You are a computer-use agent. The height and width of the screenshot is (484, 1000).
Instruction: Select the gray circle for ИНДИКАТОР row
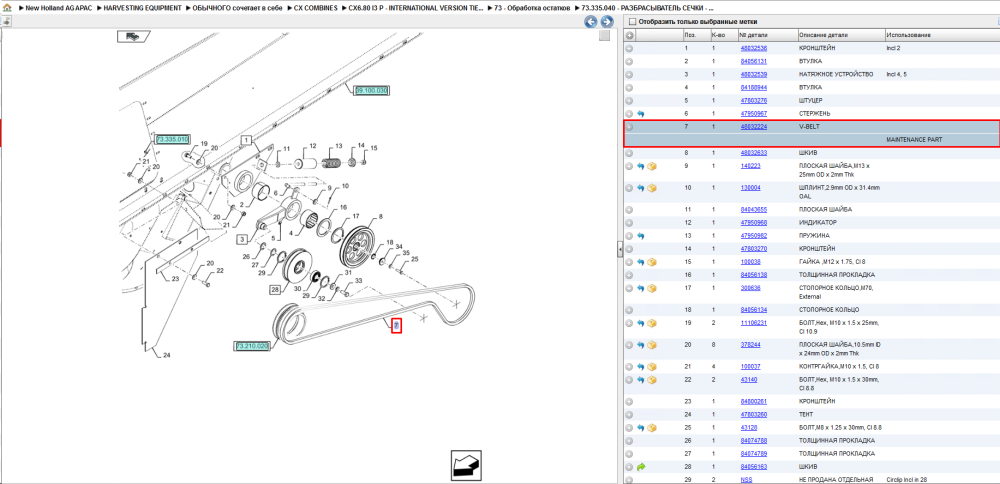pyautogui.click(x=629, y=223)
